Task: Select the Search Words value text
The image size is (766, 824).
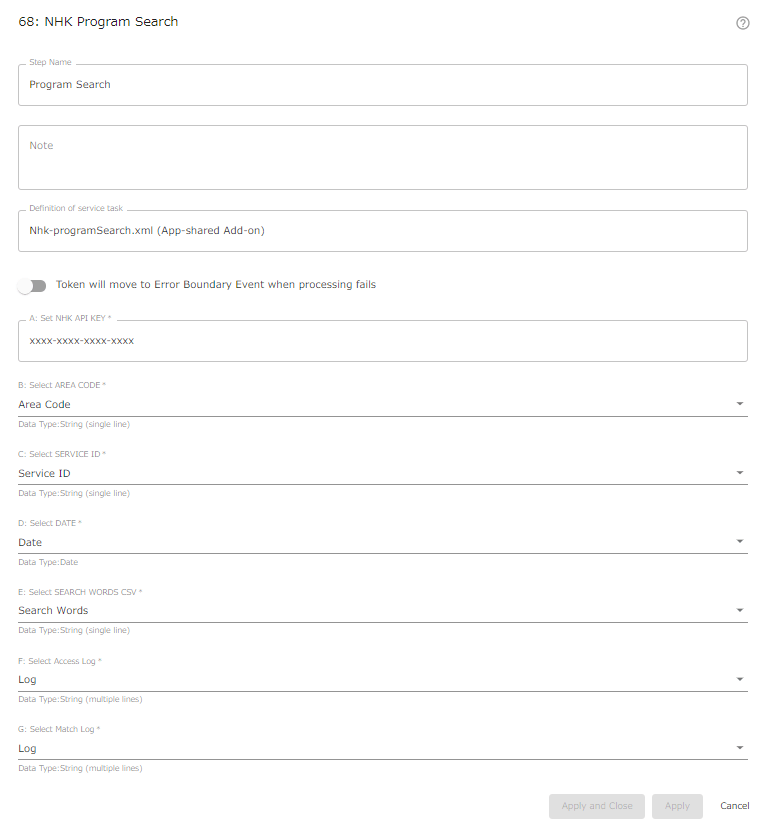Action: pos(53,610)
